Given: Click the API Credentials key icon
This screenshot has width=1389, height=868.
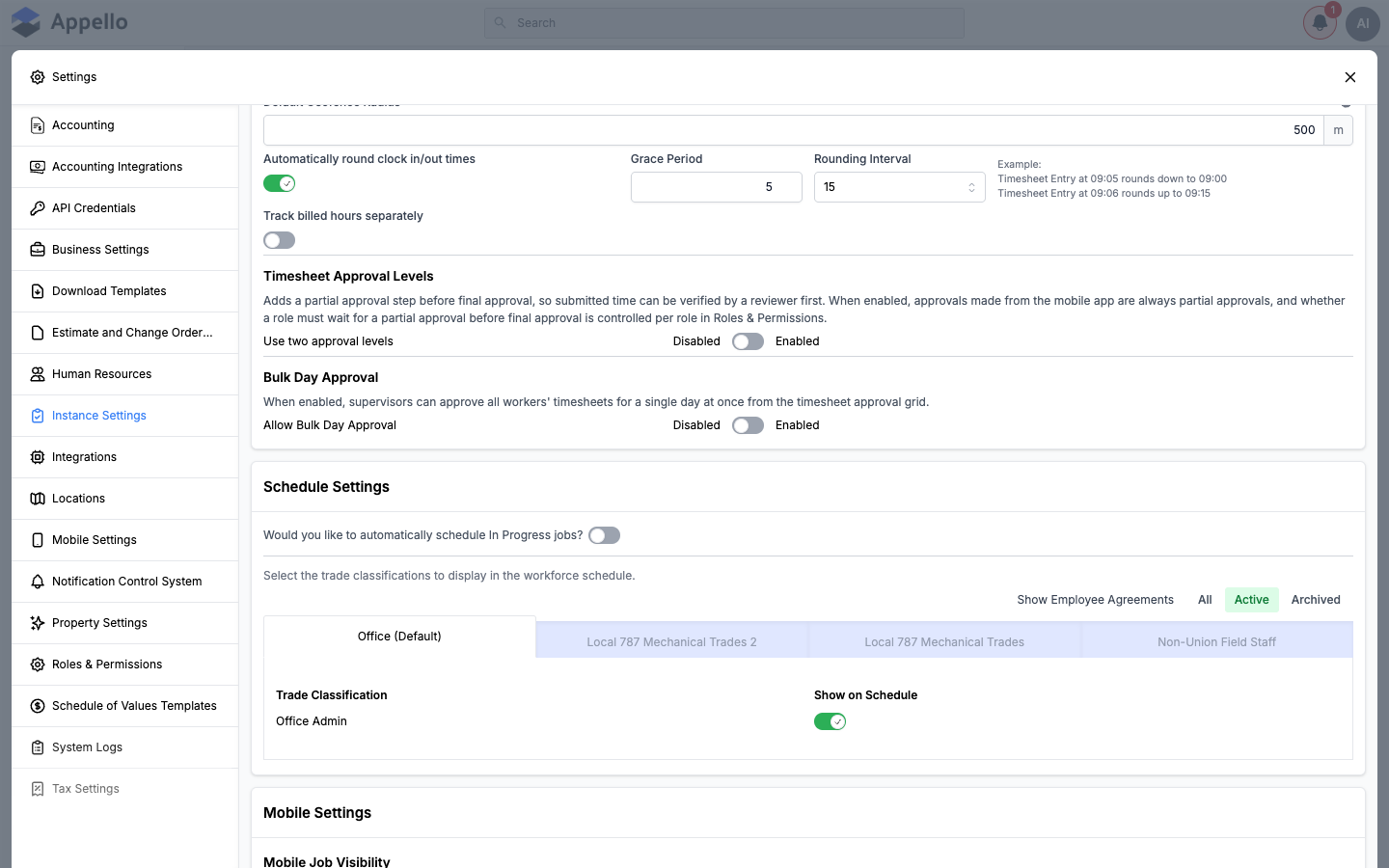Looking at the screenshot, I should 38,208.
